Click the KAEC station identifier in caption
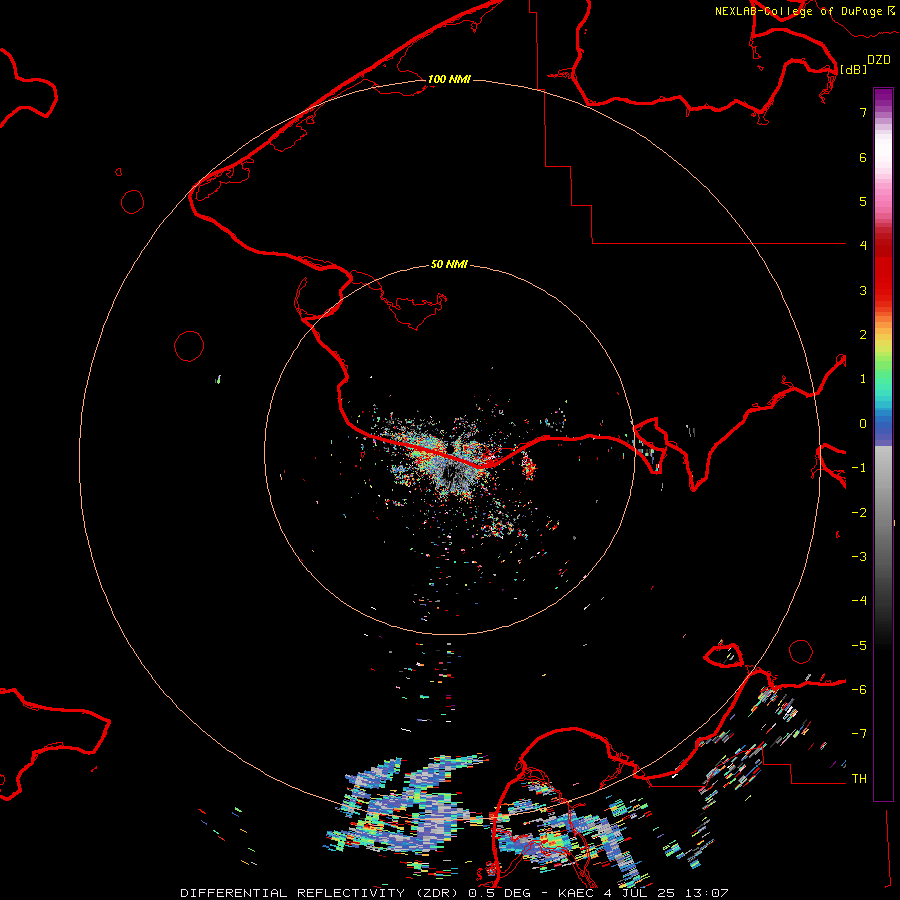Image resolution: width=900 pixels, height=900 pixels. pos(577,893)
